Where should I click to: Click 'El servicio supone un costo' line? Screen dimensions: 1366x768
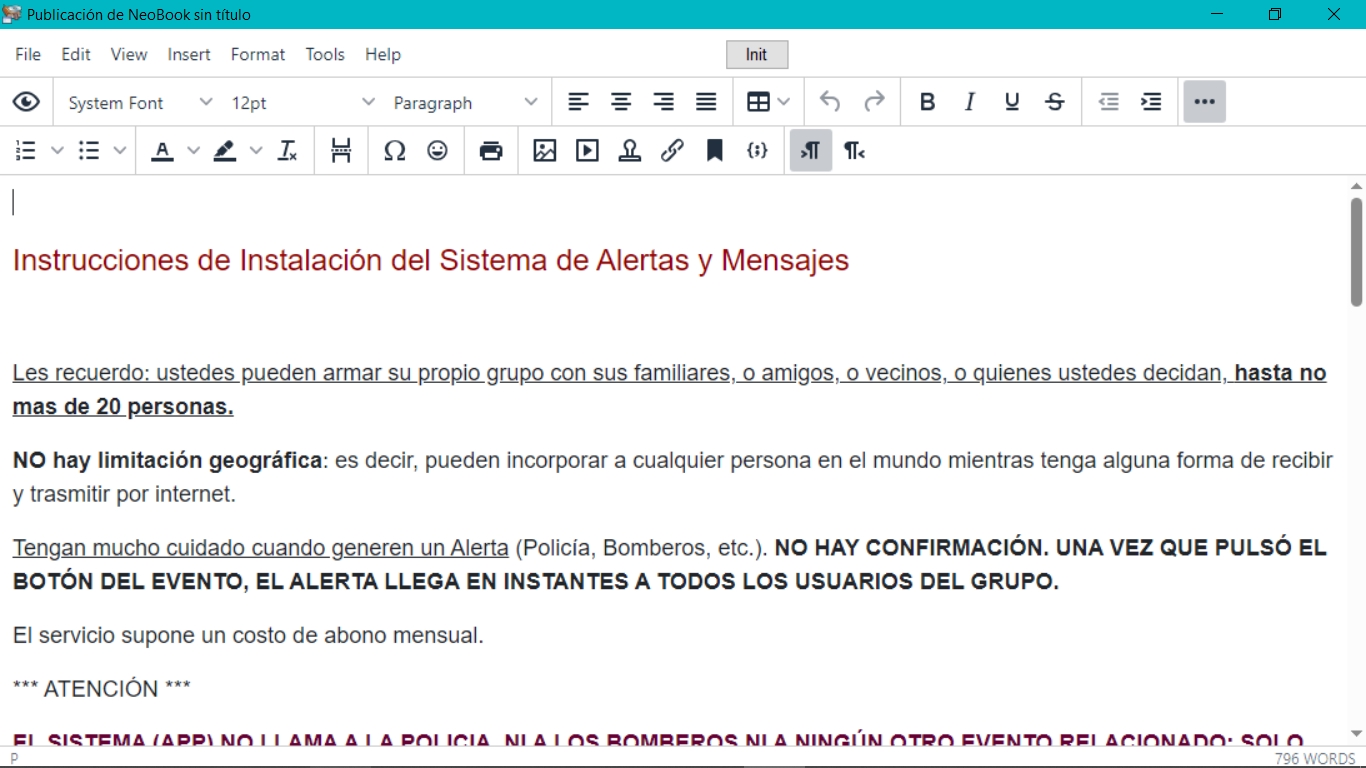[x=248, y=635]
